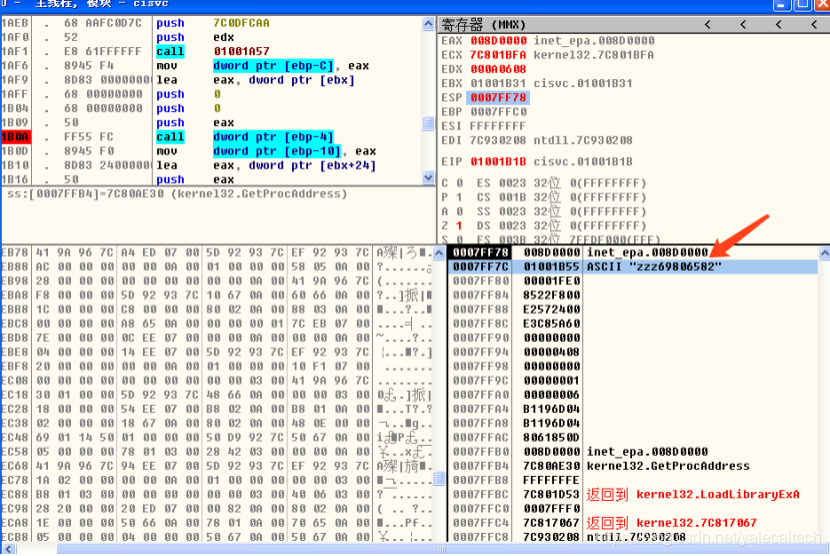Click the registers header '寄存器 (MMX)'
Image resolution: width=830 pixels, height=556 pixels.
pos(483,24)
